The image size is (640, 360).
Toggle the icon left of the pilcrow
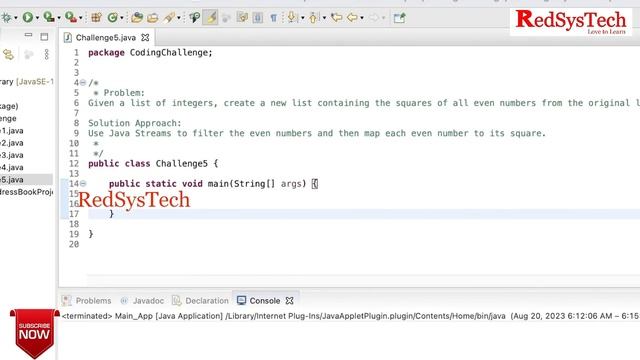point(258,18)
